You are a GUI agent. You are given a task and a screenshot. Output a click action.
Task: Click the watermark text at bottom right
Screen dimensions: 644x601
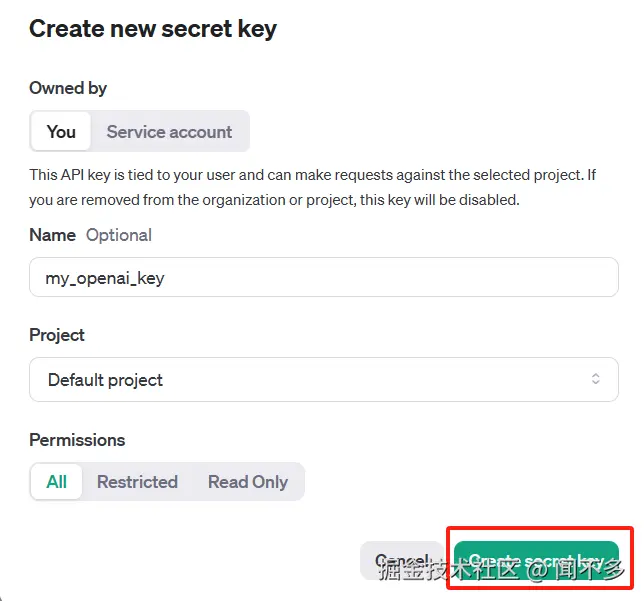tap(500, 571)
